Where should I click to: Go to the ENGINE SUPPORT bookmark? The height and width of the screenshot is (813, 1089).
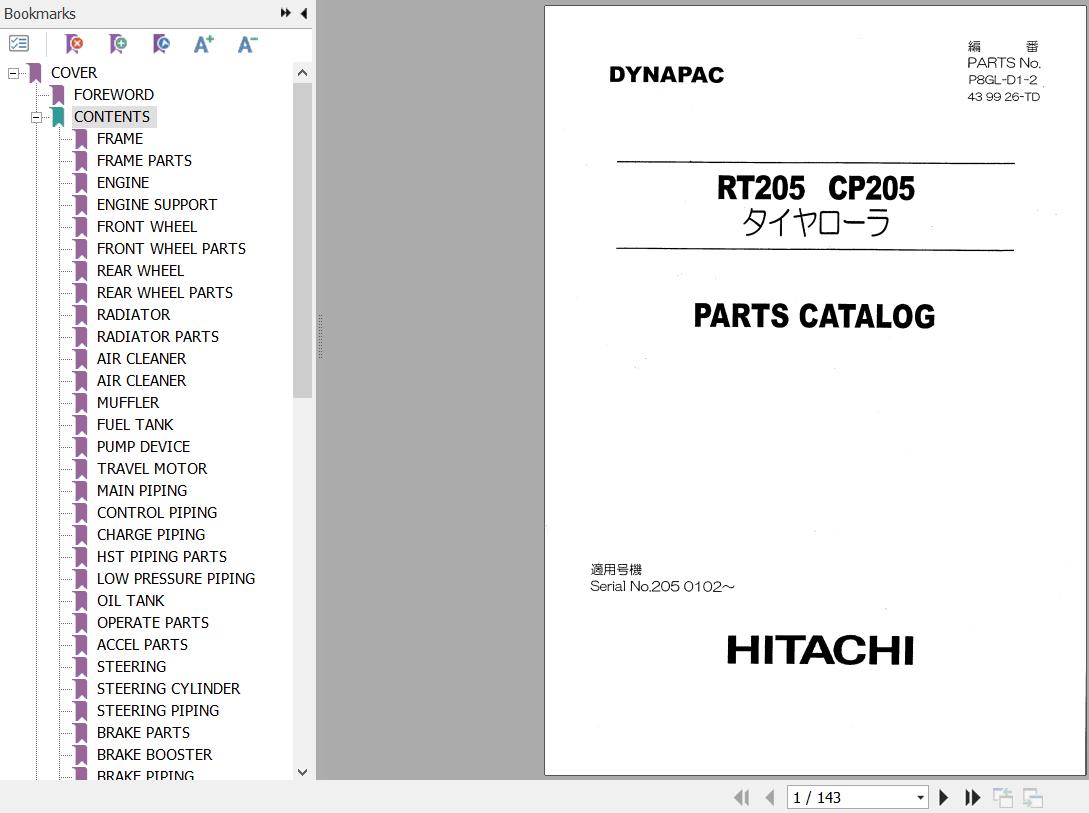(x=156, y=205)
